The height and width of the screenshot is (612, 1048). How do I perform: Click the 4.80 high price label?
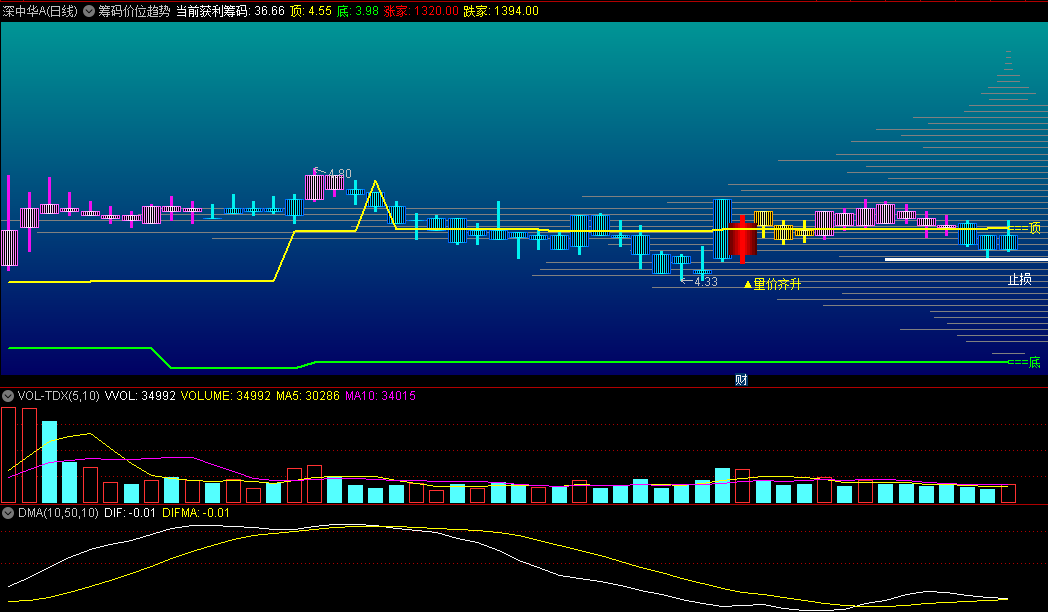339,174
